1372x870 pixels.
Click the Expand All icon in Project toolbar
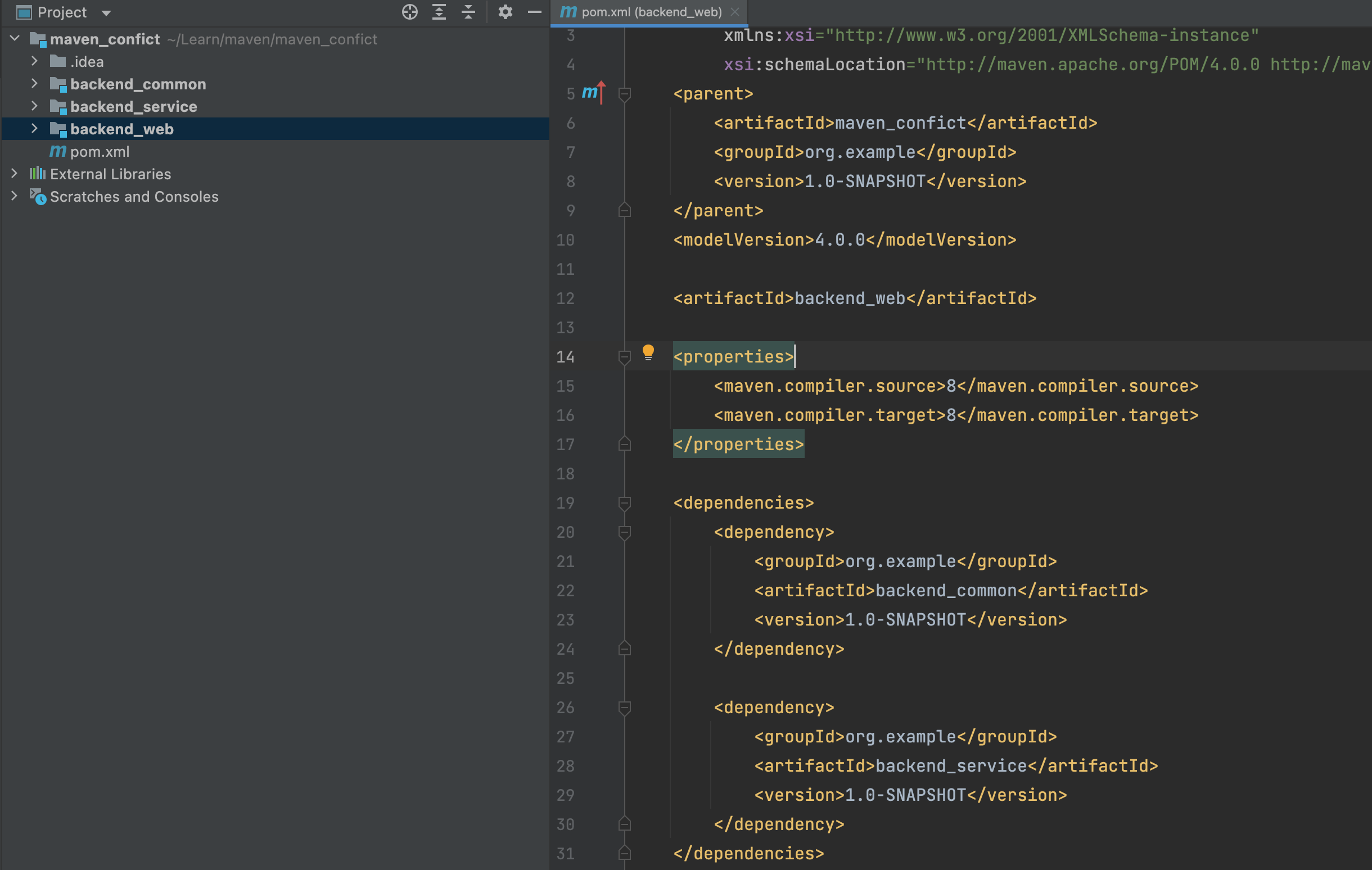point(439,12)
